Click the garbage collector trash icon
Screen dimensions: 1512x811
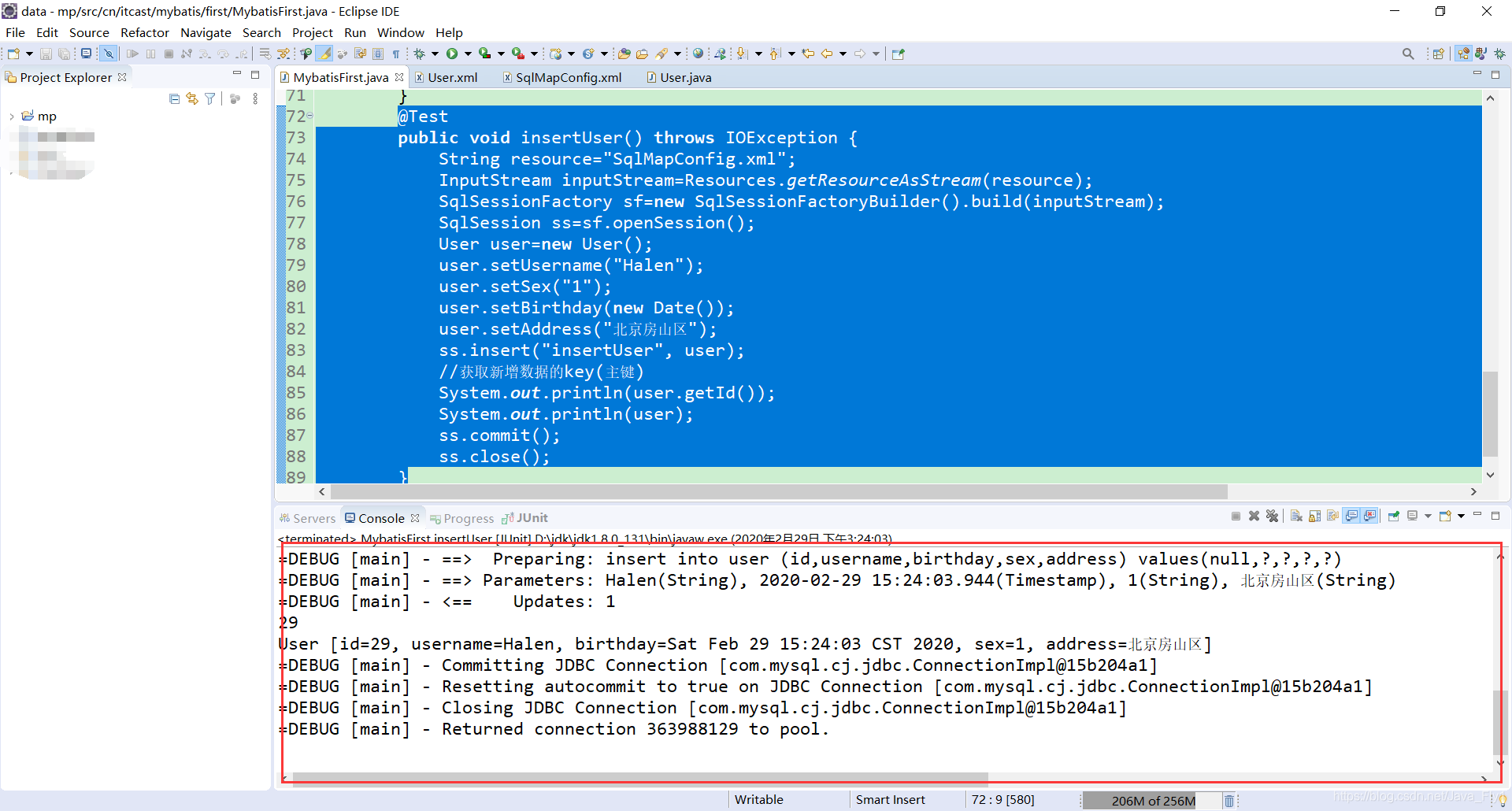point(1228,801)
